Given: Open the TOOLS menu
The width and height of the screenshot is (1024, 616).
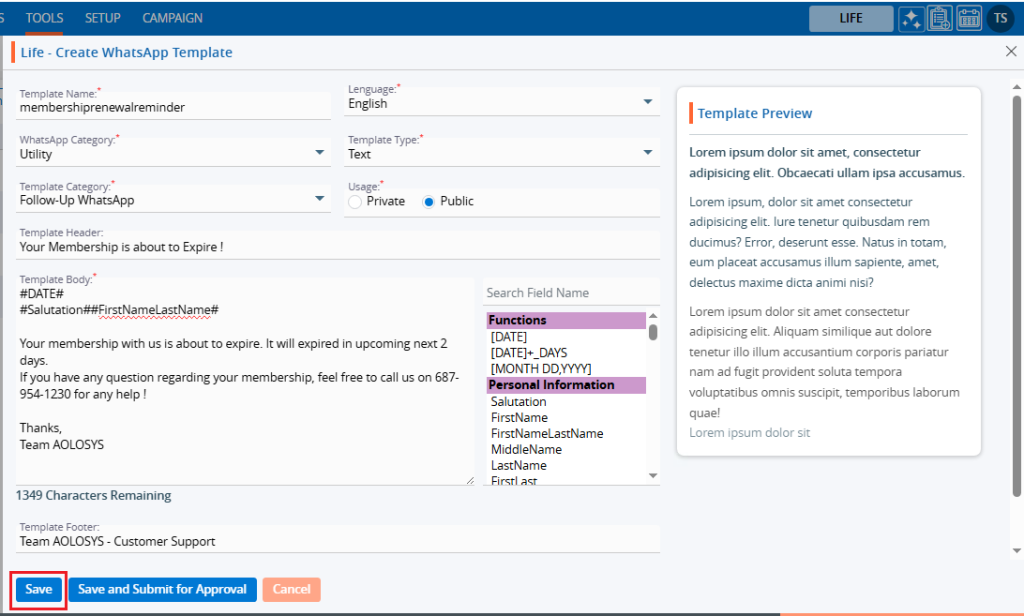Looking at the screenshot, I should pos(45,18).
